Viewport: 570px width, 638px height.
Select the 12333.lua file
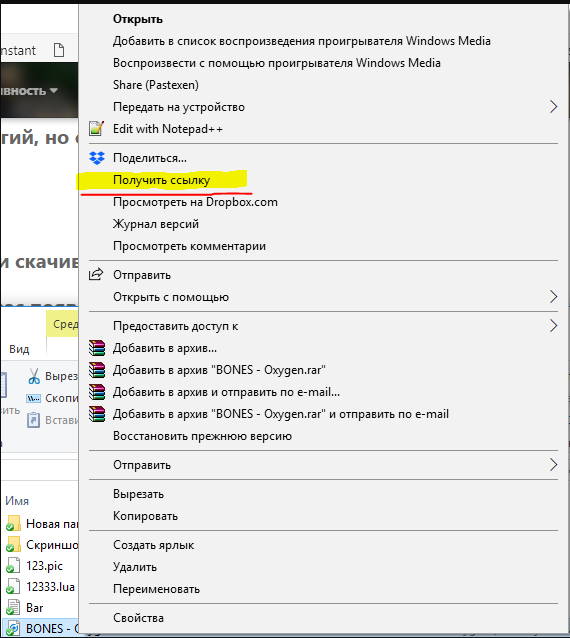pos(41,587)
